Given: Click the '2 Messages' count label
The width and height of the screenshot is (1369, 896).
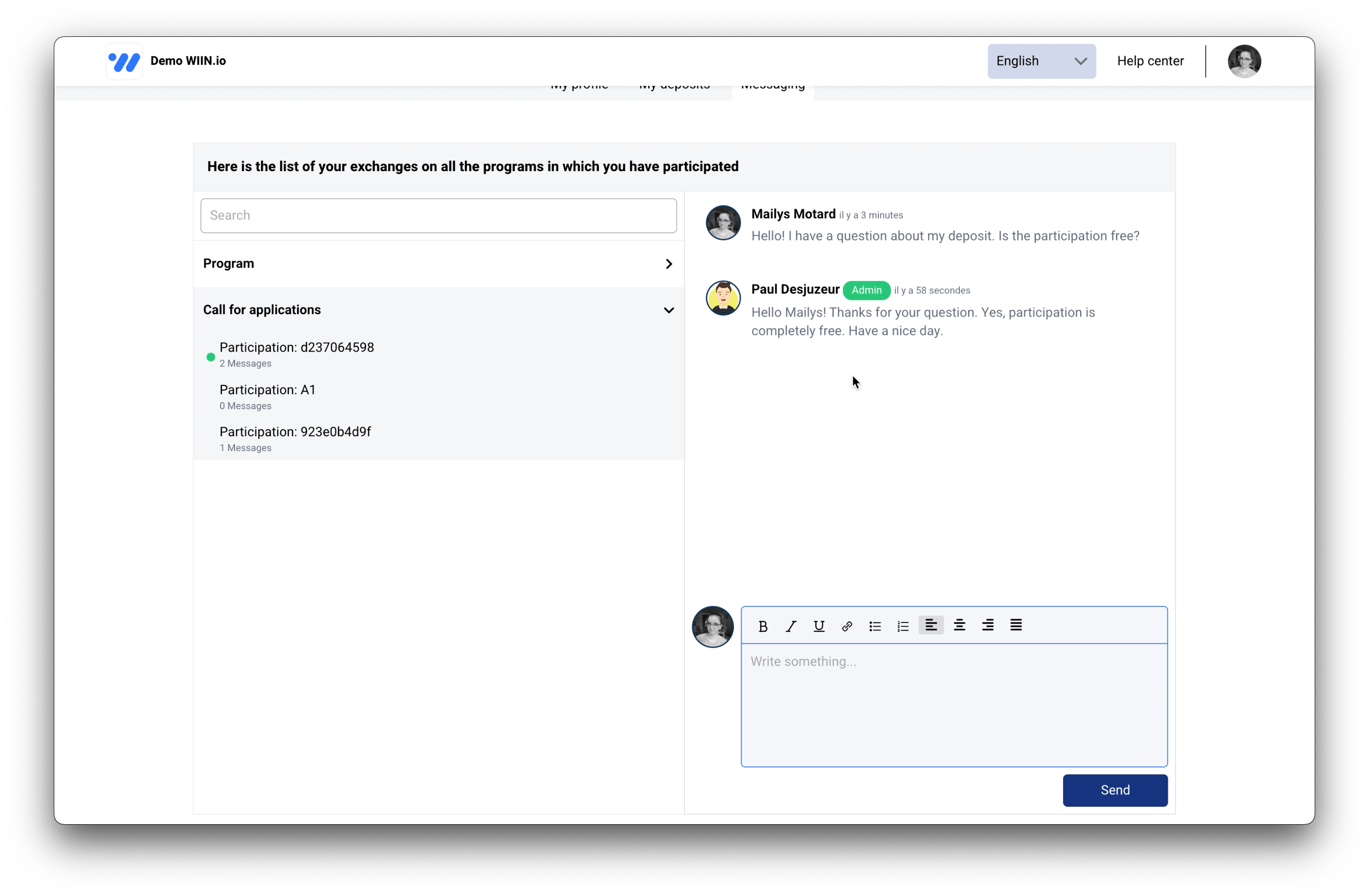Looking at the screenshot, I should [x=245, y=364].
